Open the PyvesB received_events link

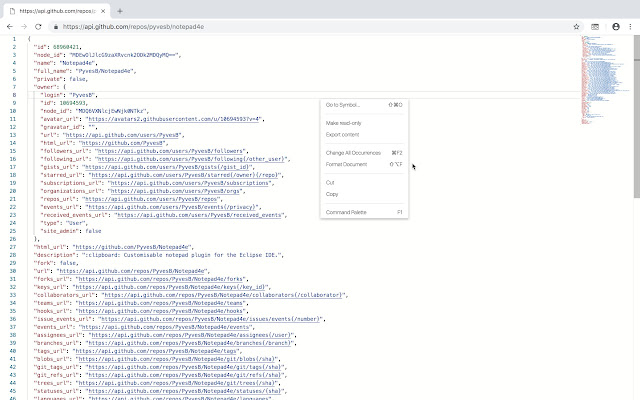(x=200, y=215)
